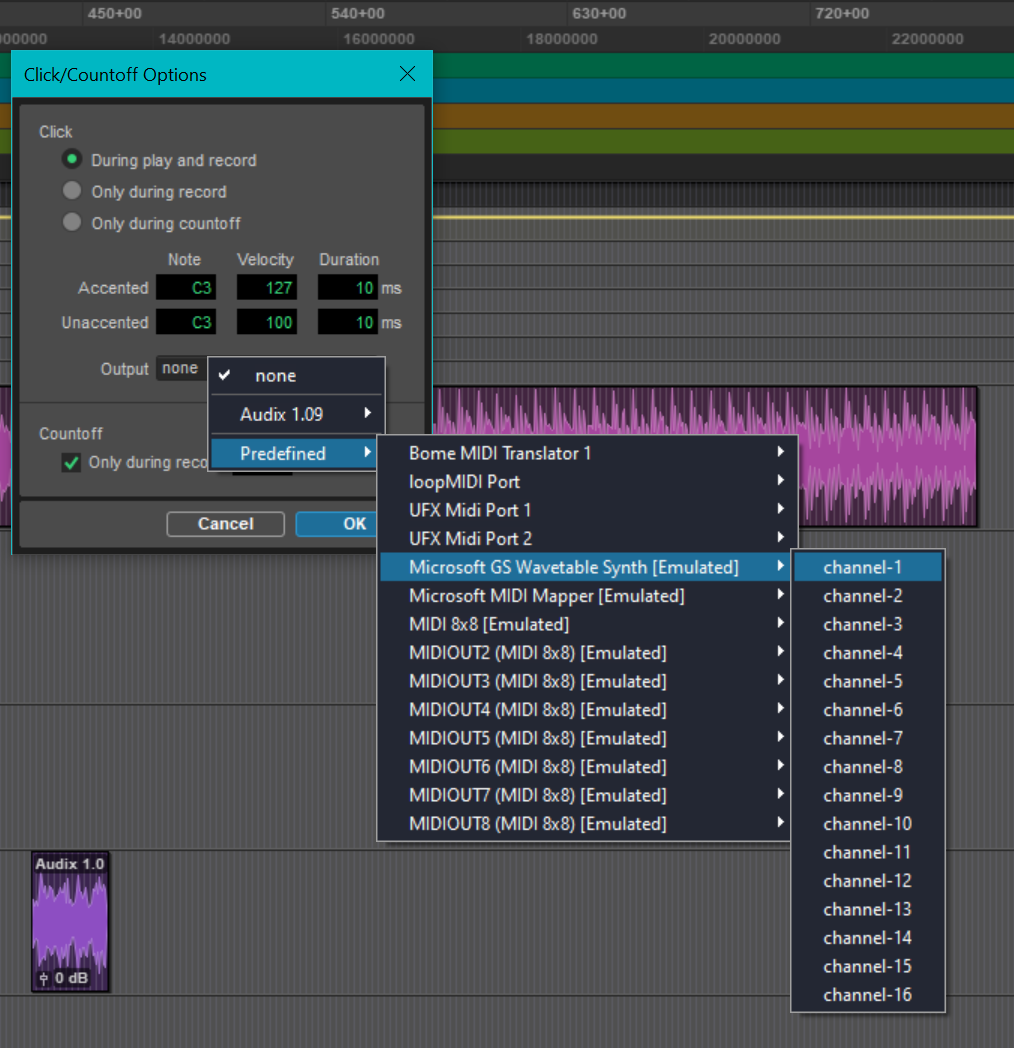Select Only during countoff option
This screenshot has height=1048, width=1014.
[71, 223]
